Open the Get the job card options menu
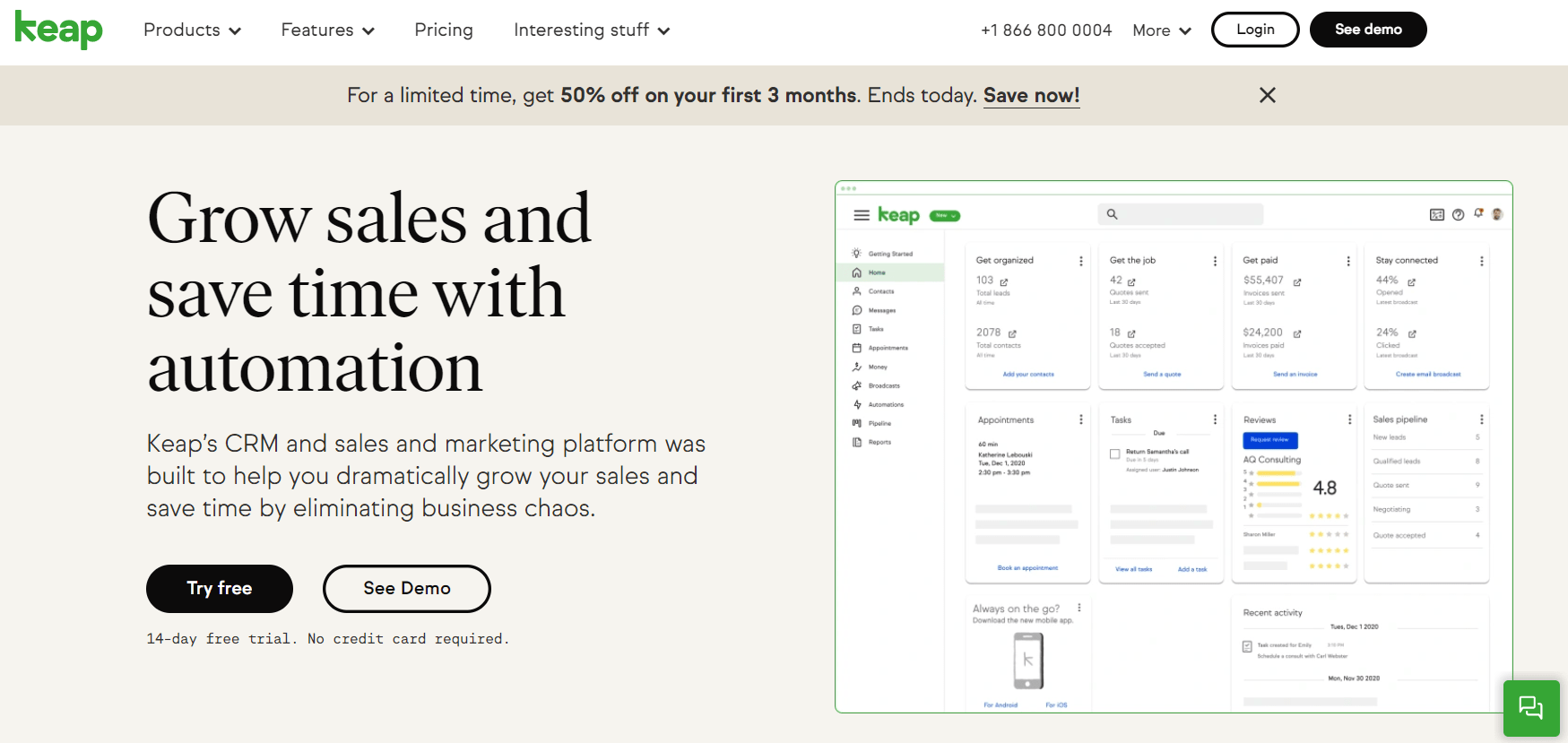 1215,261
